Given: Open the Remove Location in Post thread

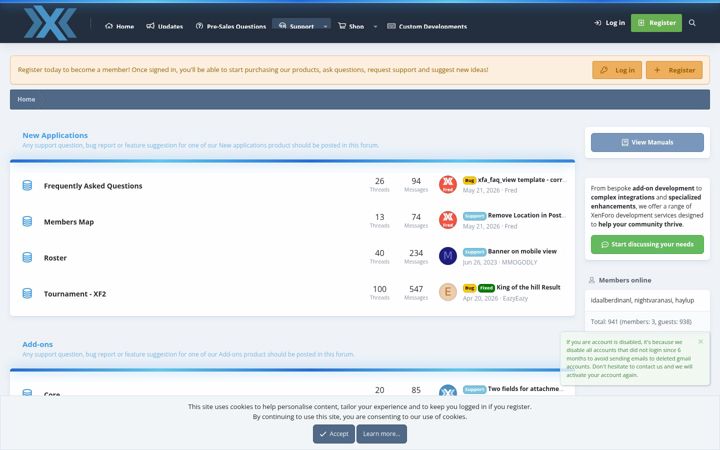Looking at the screenshot, I should 527,215.
